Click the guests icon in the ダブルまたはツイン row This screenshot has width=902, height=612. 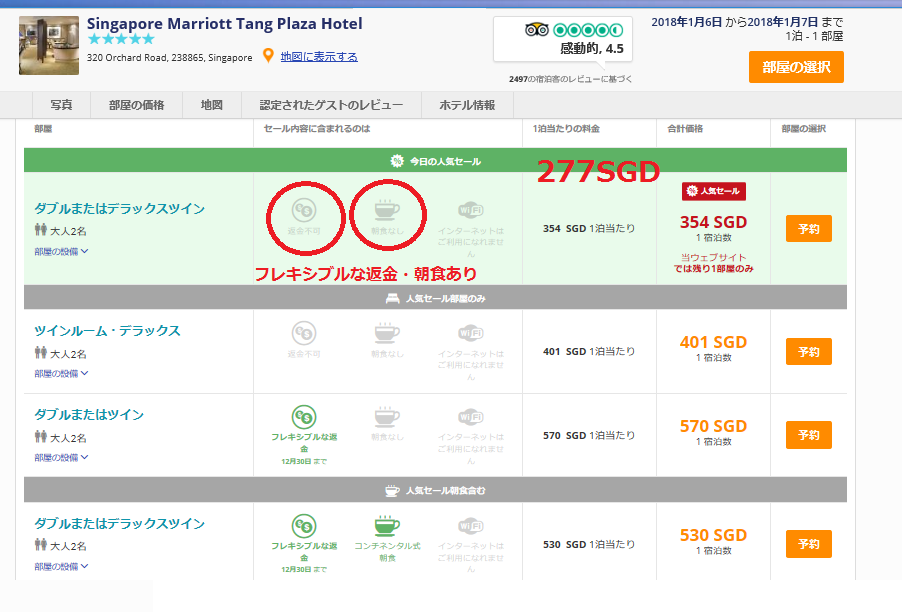(x=40, y=437)
